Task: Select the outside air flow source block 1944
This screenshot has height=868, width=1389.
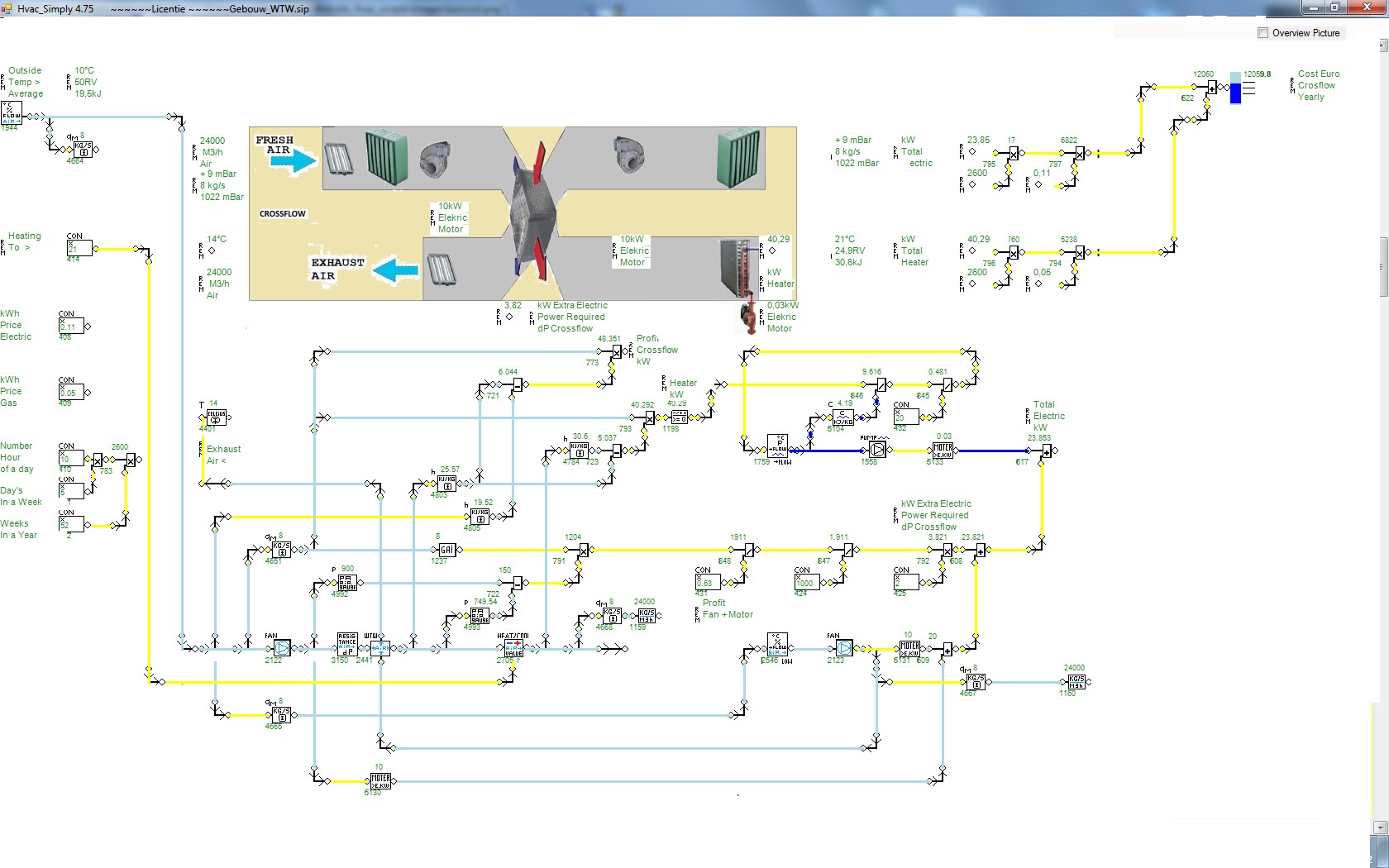Action: point(12,113)
